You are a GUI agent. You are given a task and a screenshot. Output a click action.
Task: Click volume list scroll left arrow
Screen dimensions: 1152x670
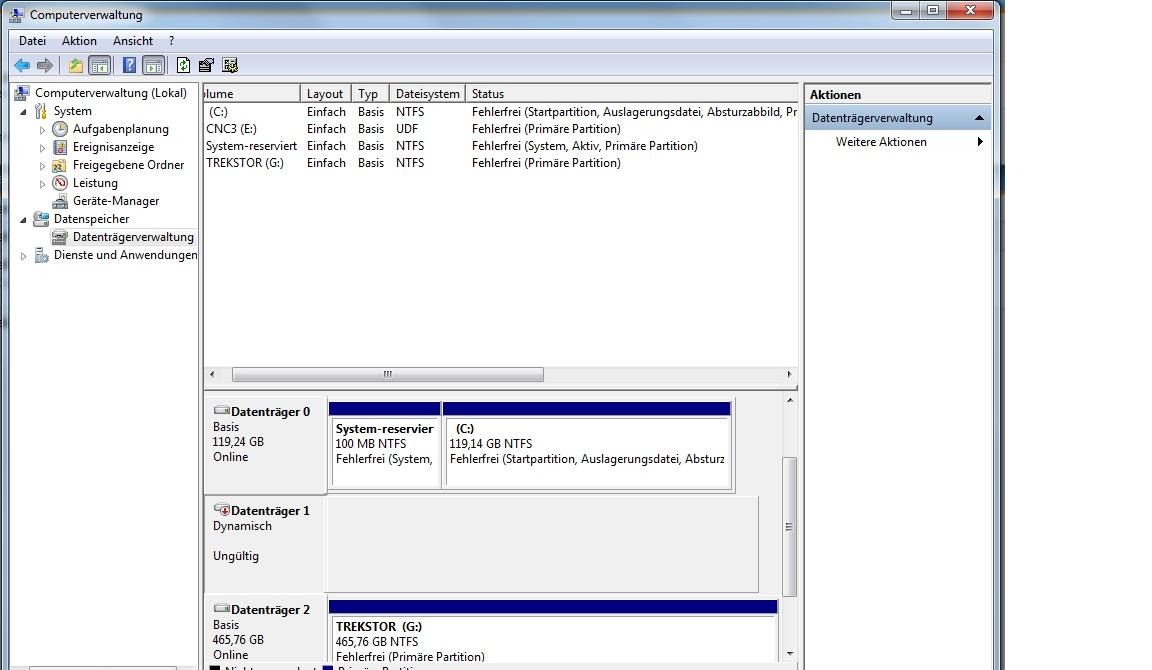point(212,375)
